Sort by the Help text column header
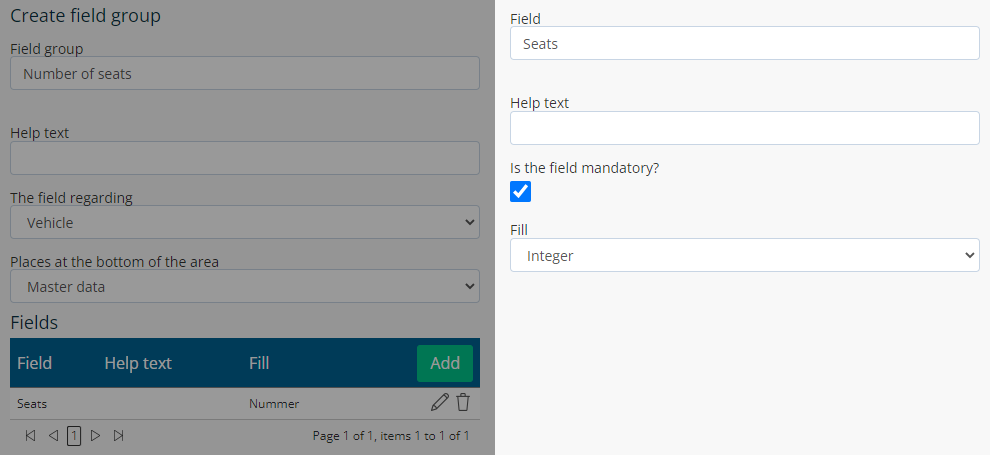The image size is (990, 455). click(138, 363)
